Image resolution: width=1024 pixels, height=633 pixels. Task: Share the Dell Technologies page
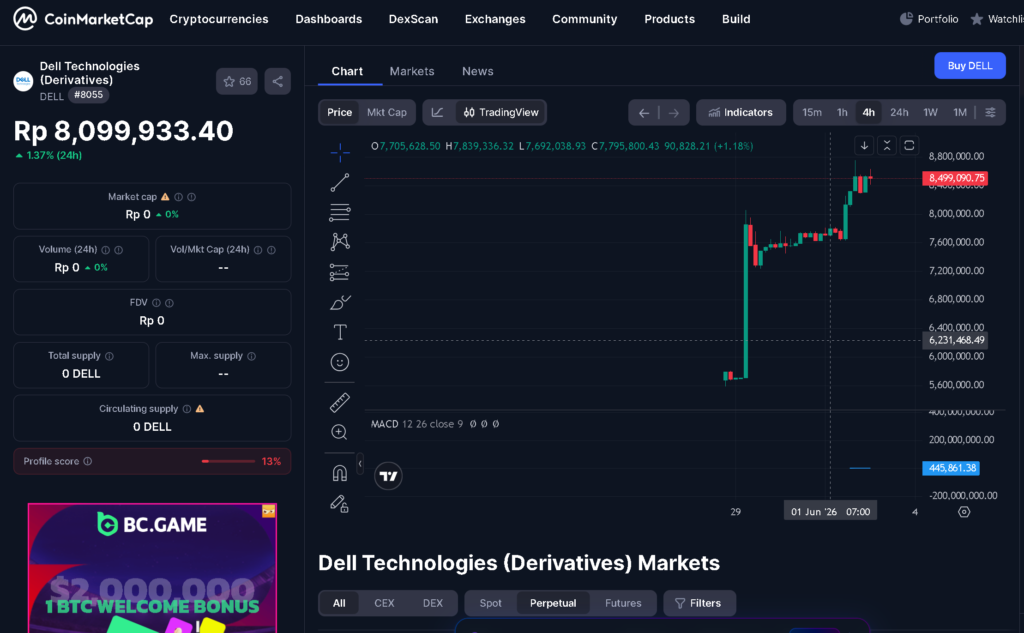278,82
